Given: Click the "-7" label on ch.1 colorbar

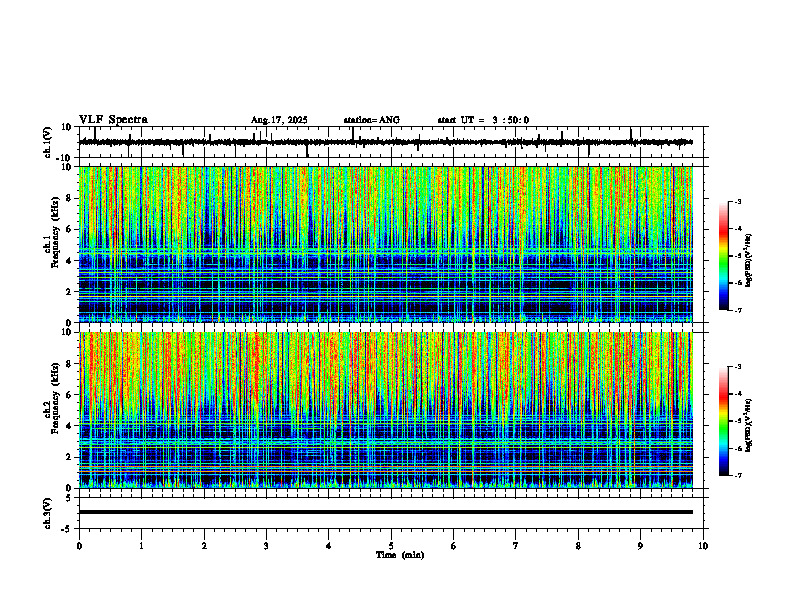Looking at the screenshot, I should point(738,310).
